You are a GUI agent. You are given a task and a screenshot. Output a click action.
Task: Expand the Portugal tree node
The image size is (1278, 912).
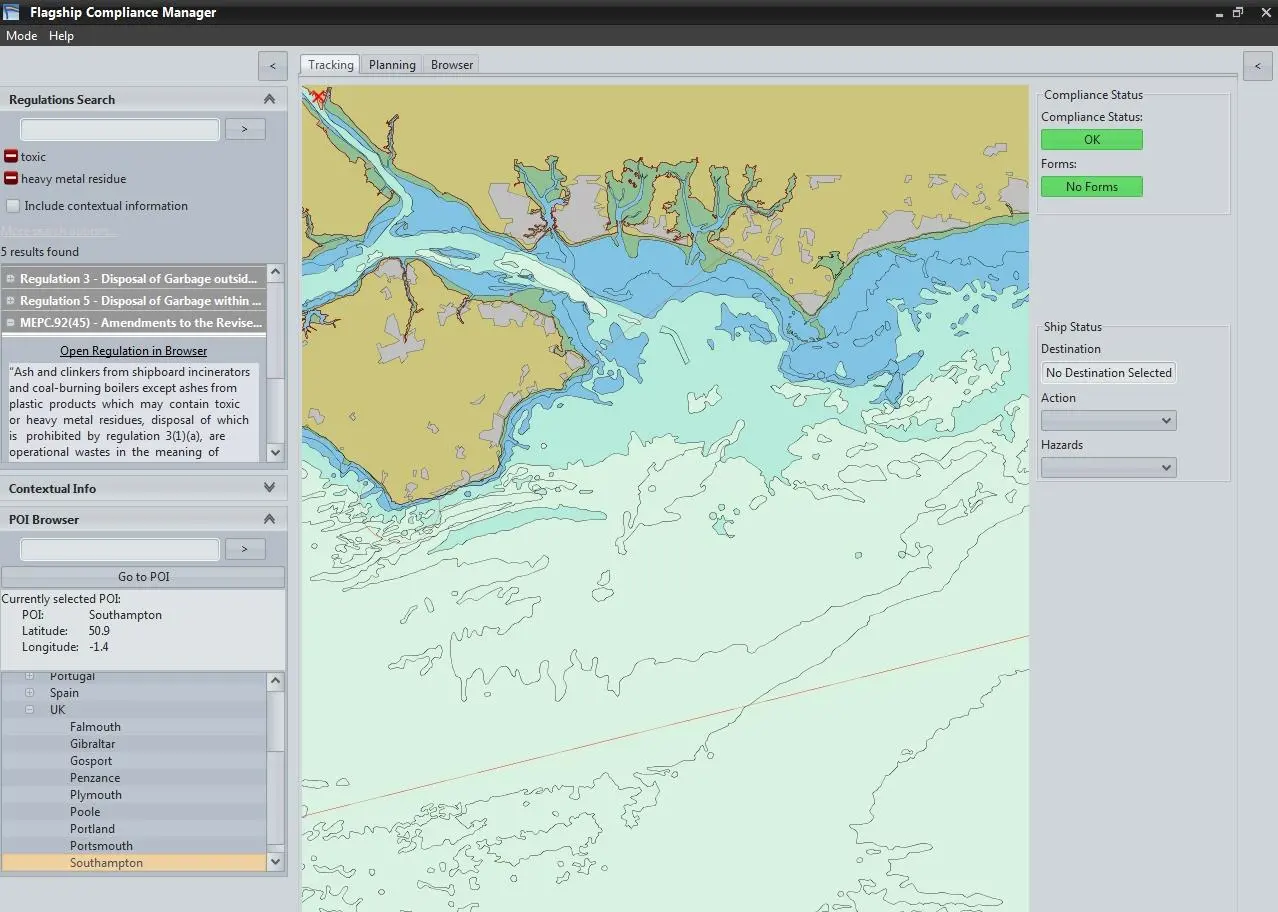(29, 677)
